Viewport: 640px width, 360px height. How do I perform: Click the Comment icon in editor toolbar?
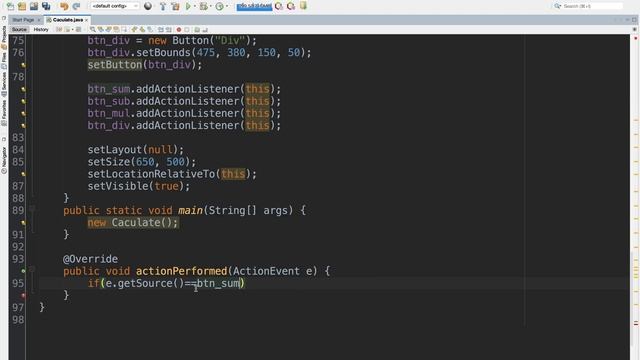point(197,29)
